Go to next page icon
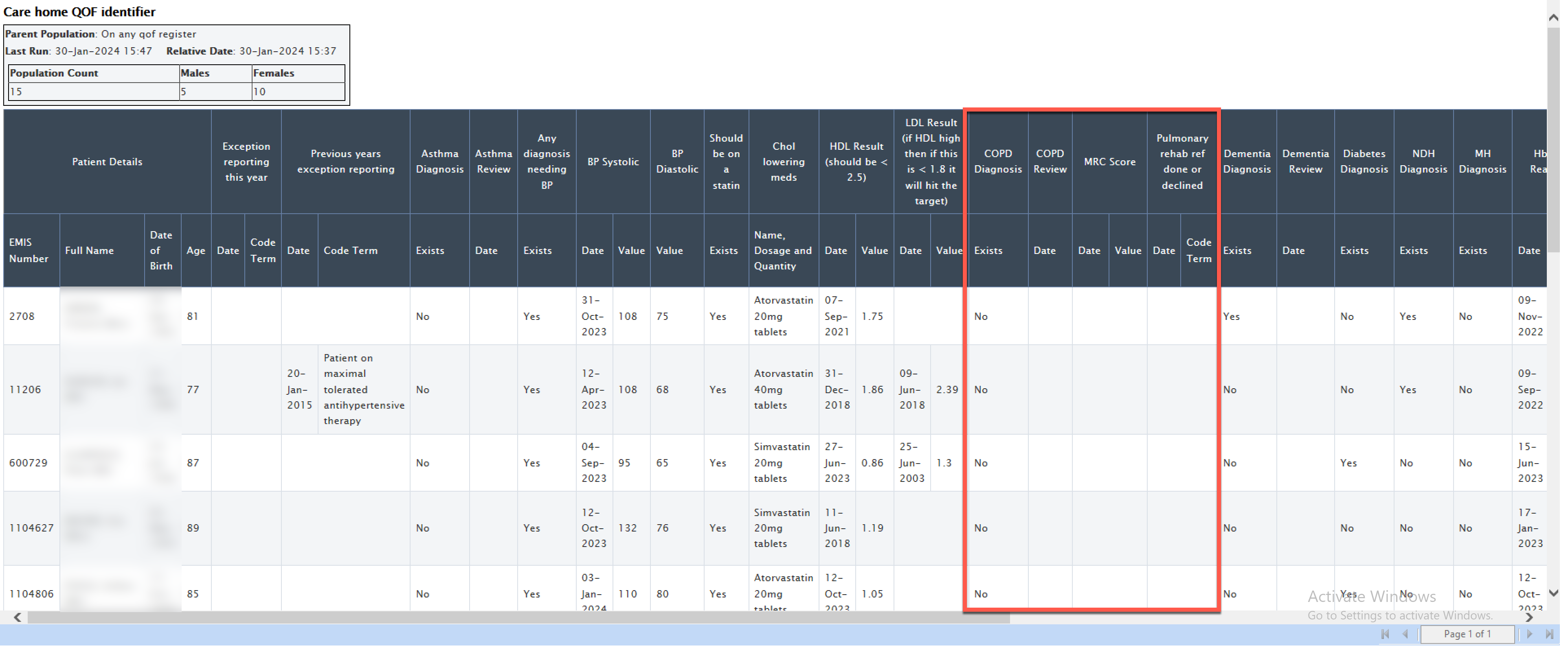The width and height of the screenshot is (1568, 652). tap(1530, 634)
